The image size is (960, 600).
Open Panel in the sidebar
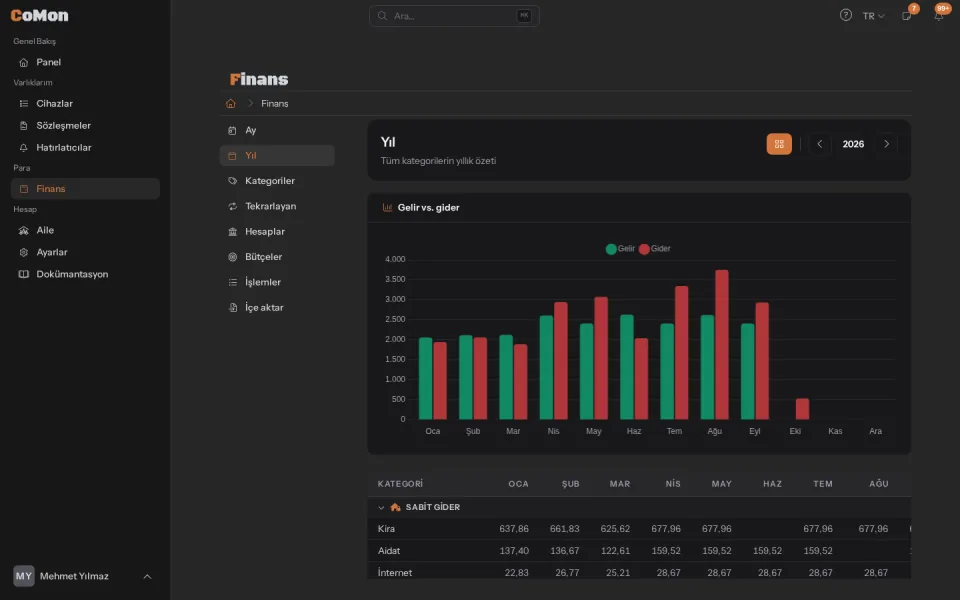[x=85, y=62]
